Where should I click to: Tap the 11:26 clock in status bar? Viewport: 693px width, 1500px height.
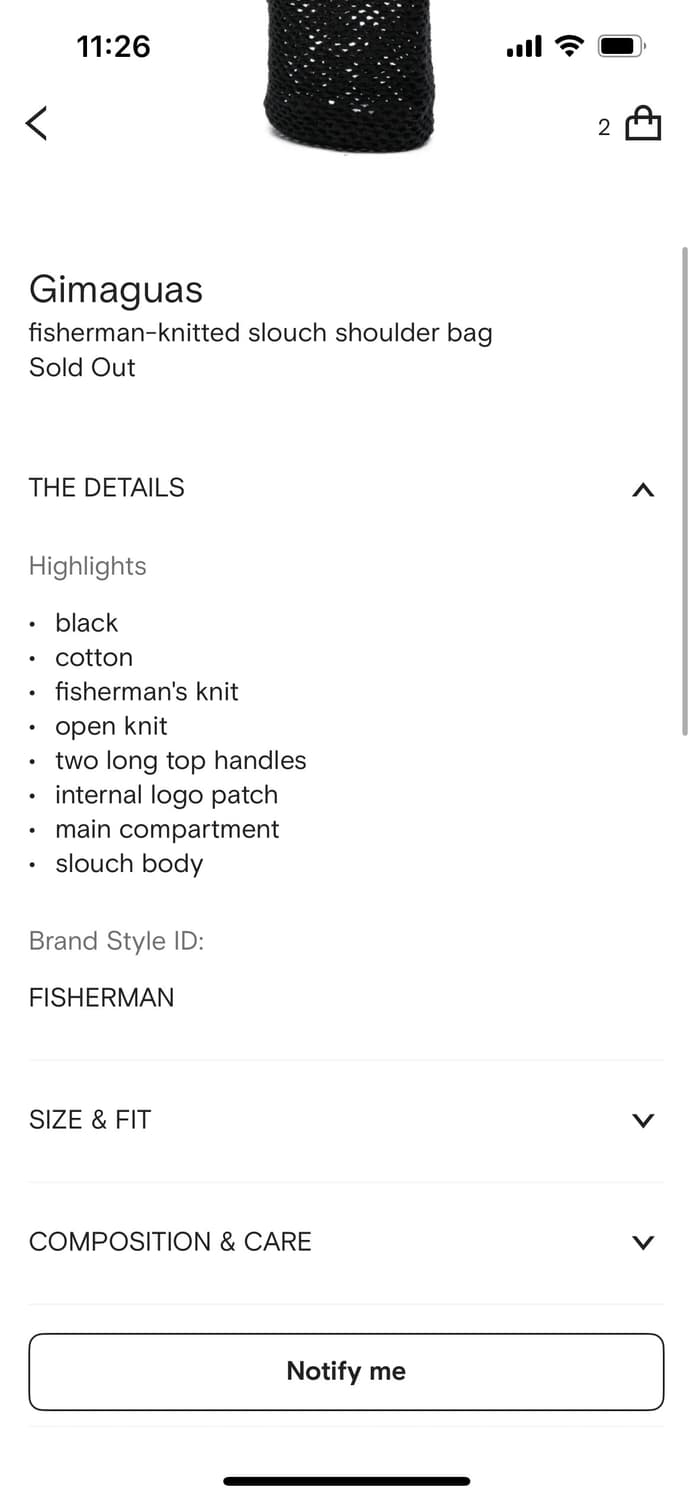tap(113, 46)
